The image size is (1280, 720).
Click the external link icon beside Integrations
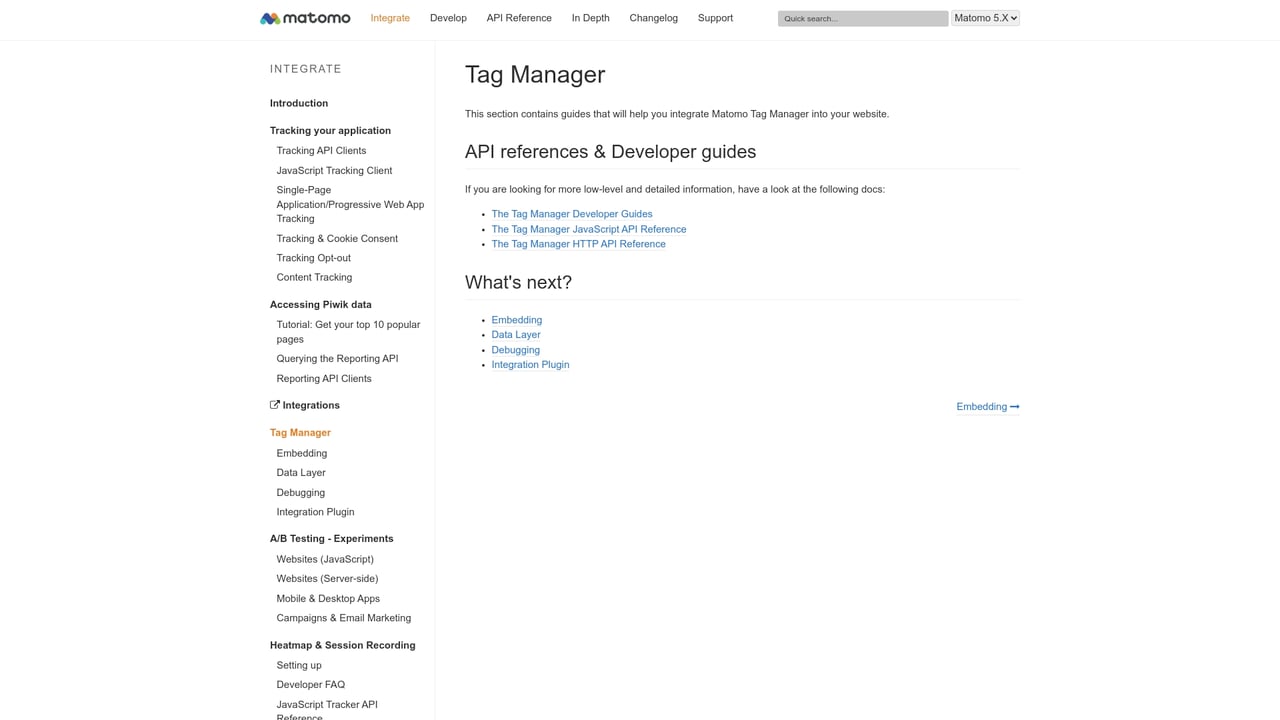(273, 404)
